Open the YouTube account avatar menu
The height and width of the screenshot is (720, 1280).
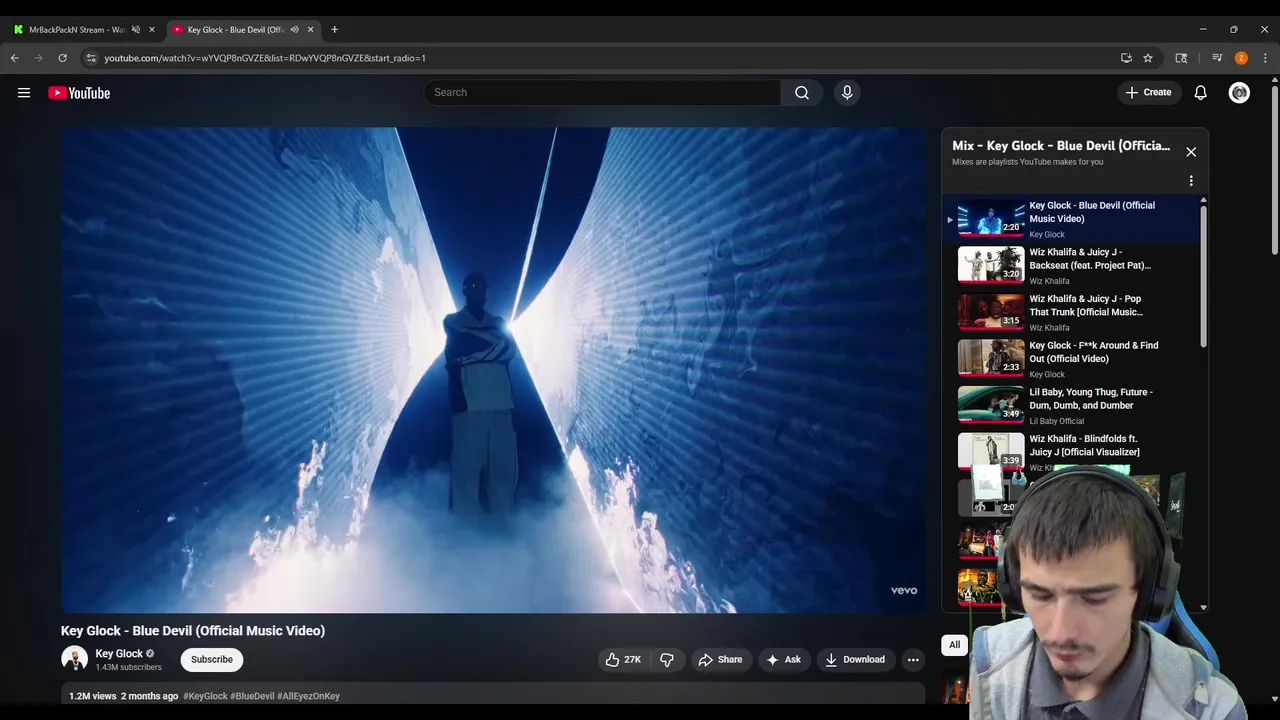point(1239,92)
